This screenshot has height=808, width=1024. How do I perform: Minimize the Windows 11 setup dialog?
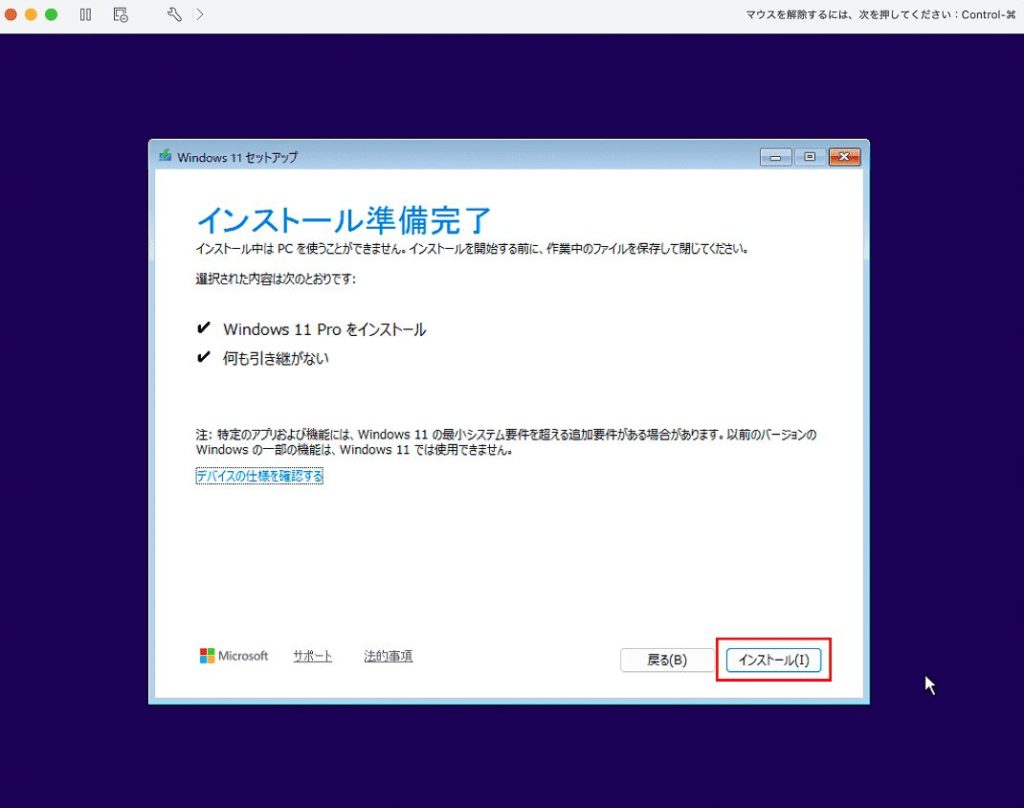tap(775, 157)
